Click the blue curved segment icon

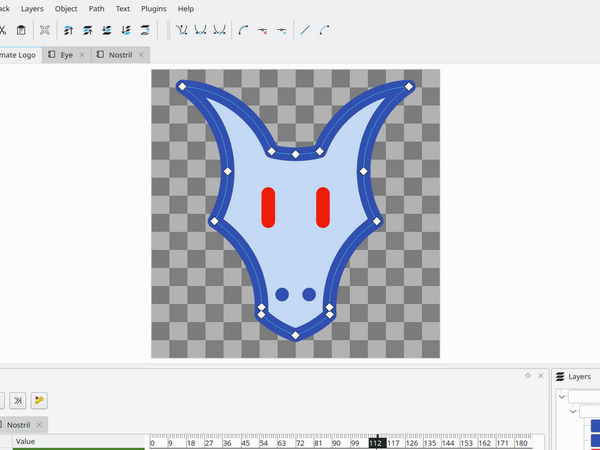(x=324, y=30)
